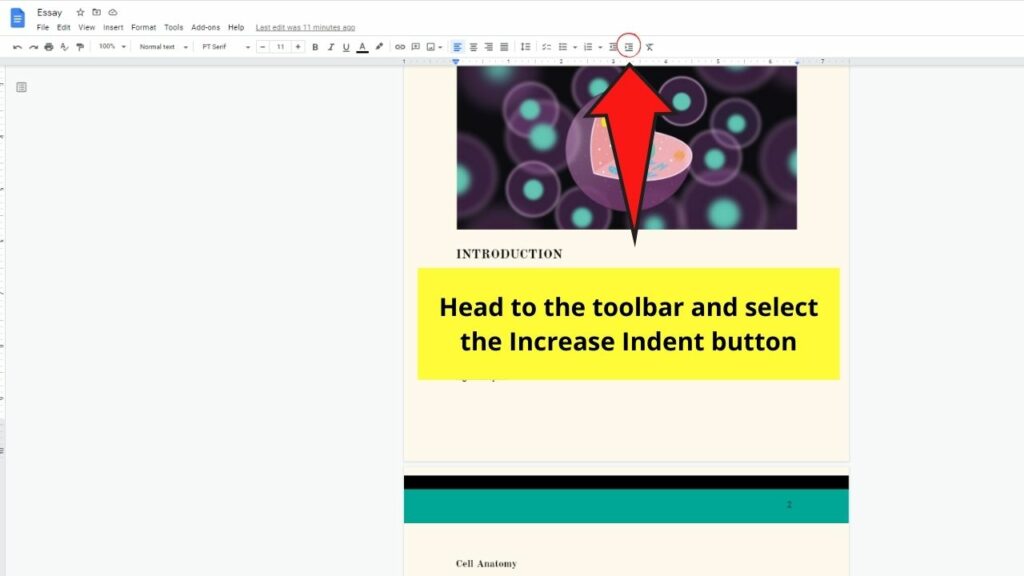Screen dimensions: 1024x576
Task: Open the line spacing dropdown
Action: 524,46
